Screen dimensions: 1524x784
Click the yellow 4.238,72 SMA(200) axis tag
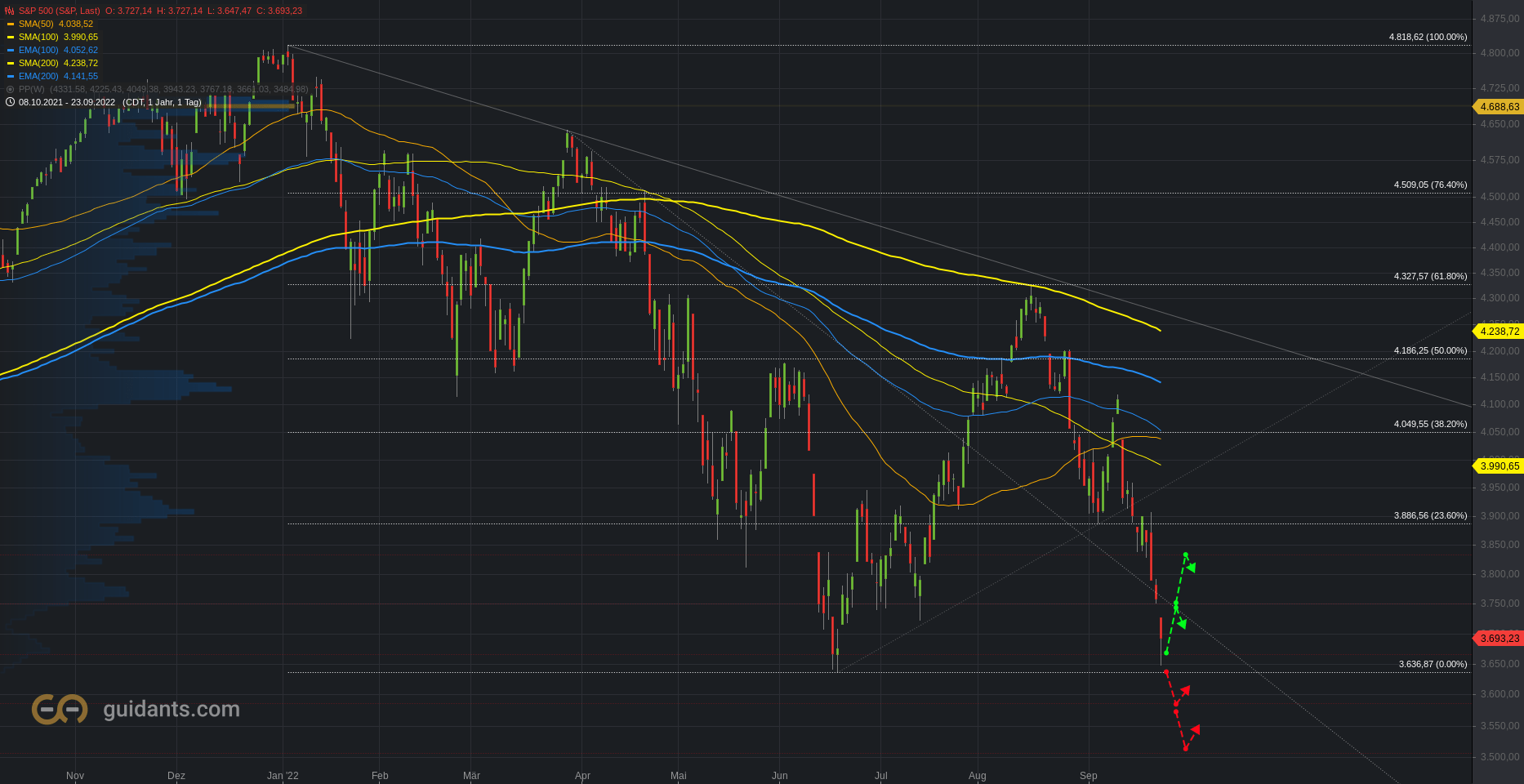1498,332
